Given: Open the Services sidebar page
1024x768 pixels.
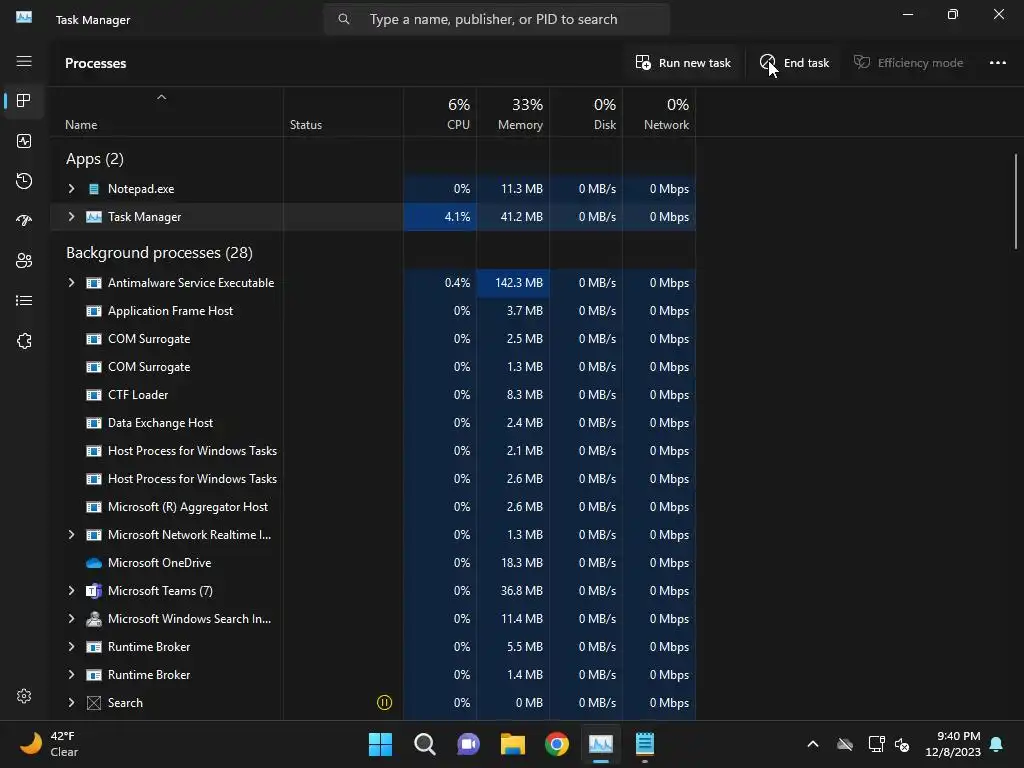Looking at the screenshot, I should (x=24, y=341).
